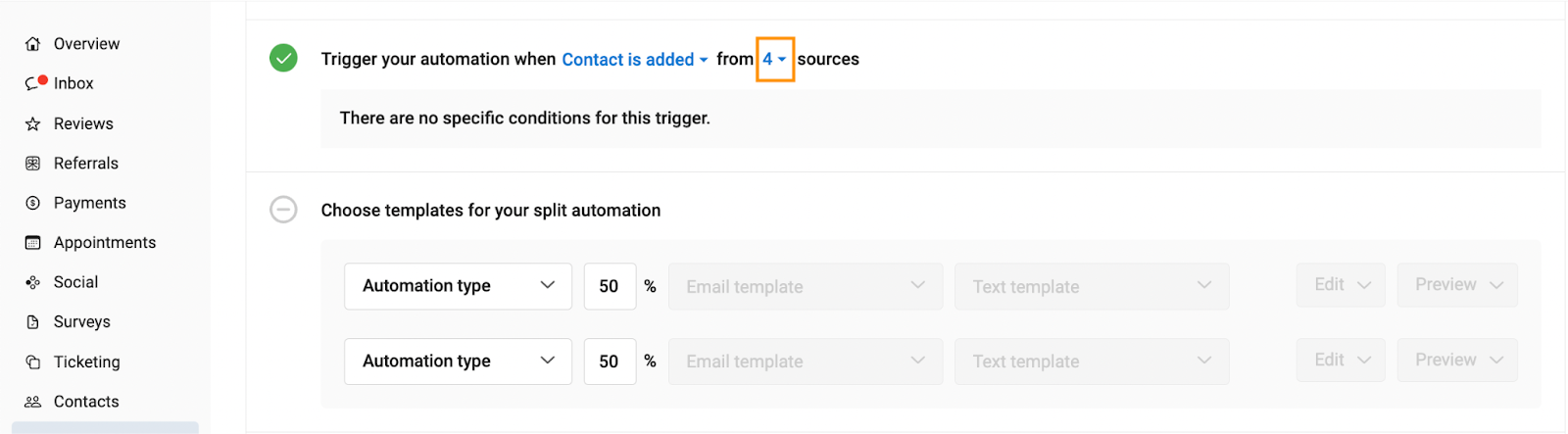
Task: Open the Payments menu item
Action: point(89,203)
